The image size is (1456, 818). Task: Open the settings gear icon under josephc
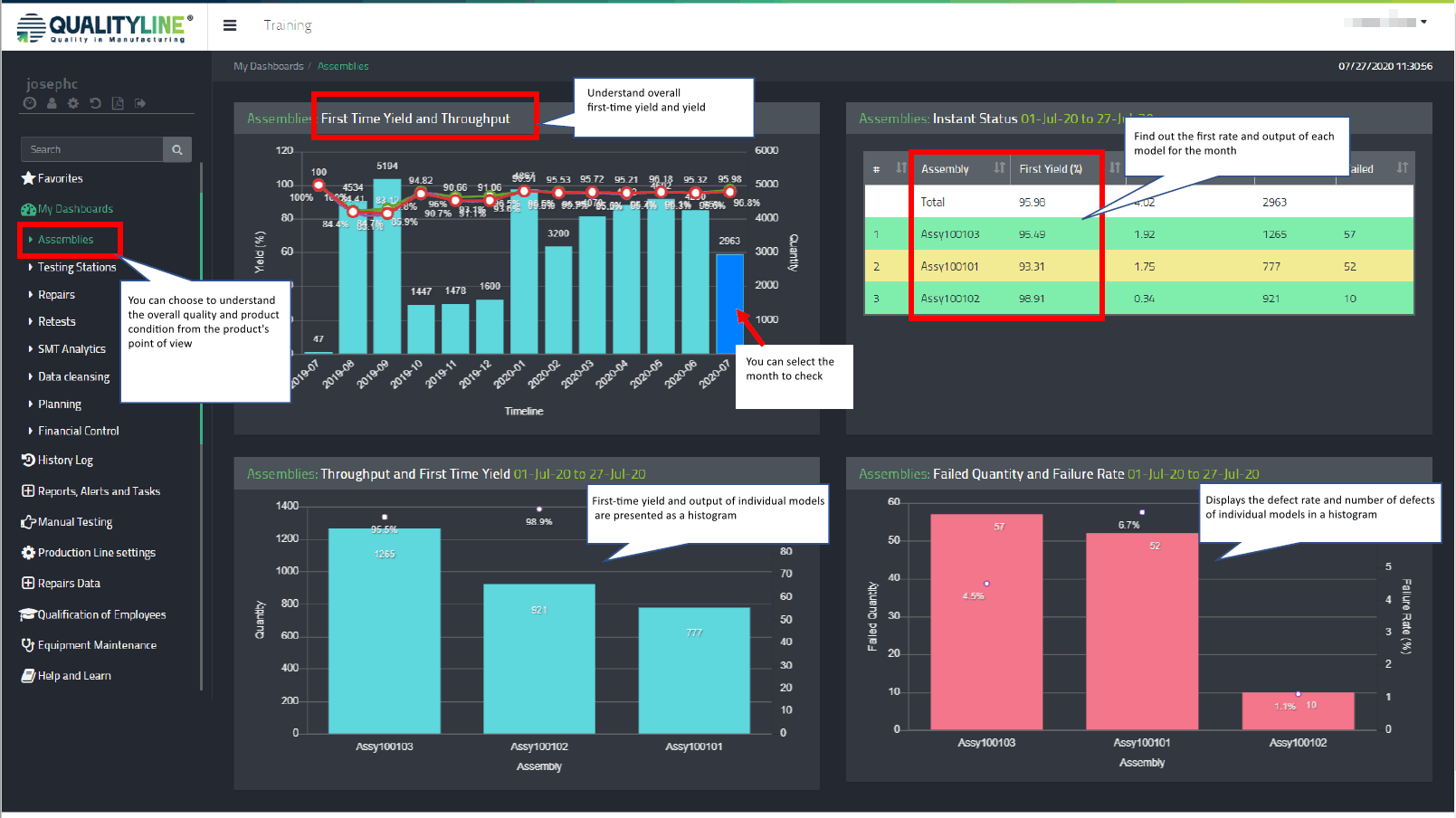click(x=73, y=103)
